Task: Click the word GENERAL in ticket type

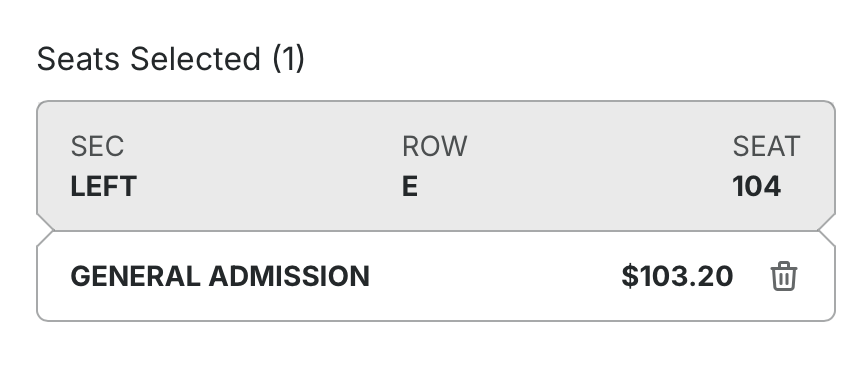Action: (136, 276)
